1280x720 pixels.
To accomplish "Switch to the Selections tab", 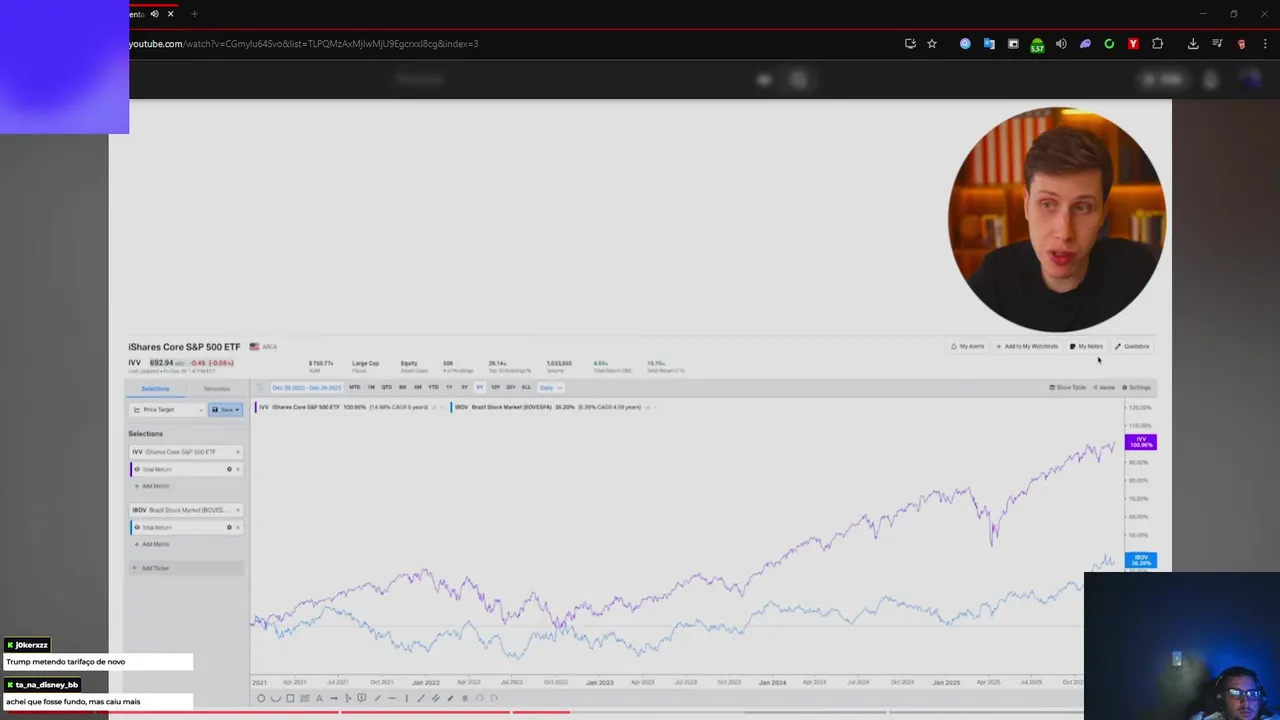I will pyautogui.click(x=155, y=389).
